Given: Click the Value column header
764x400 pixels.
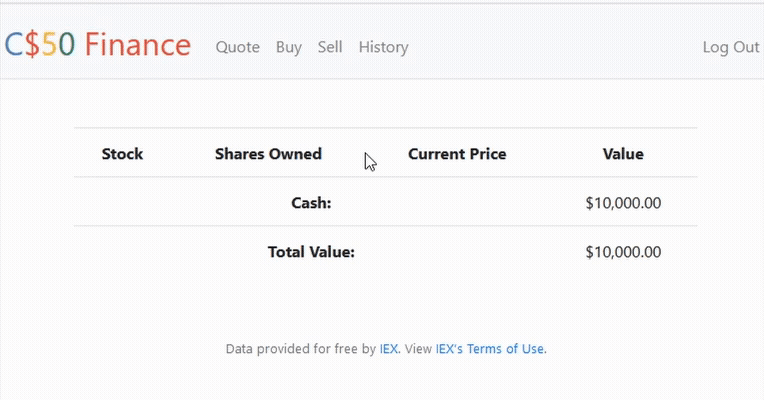Looking at the screenshot, I should click(x=623, y=154).
